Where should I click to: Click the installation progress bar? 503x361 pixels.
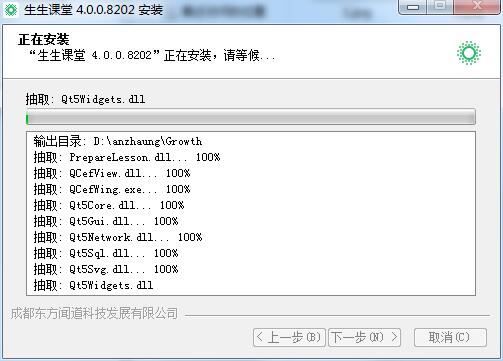[x=251, y=117]
